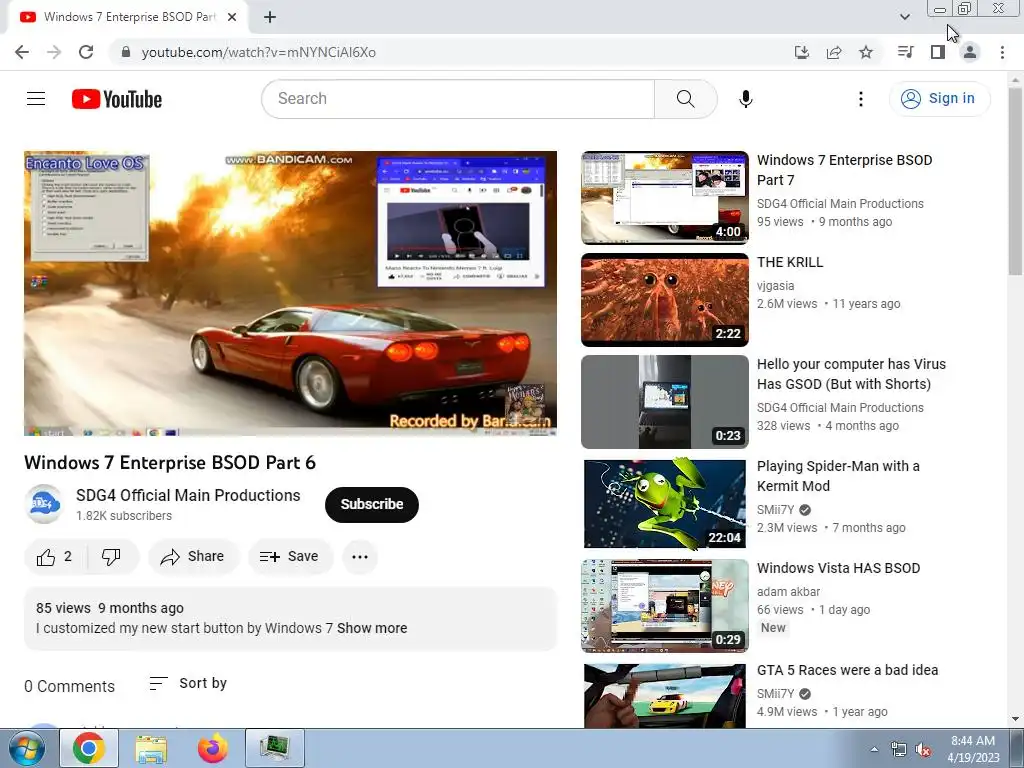Share this page via address bar icon

click(x=834, y=52)
